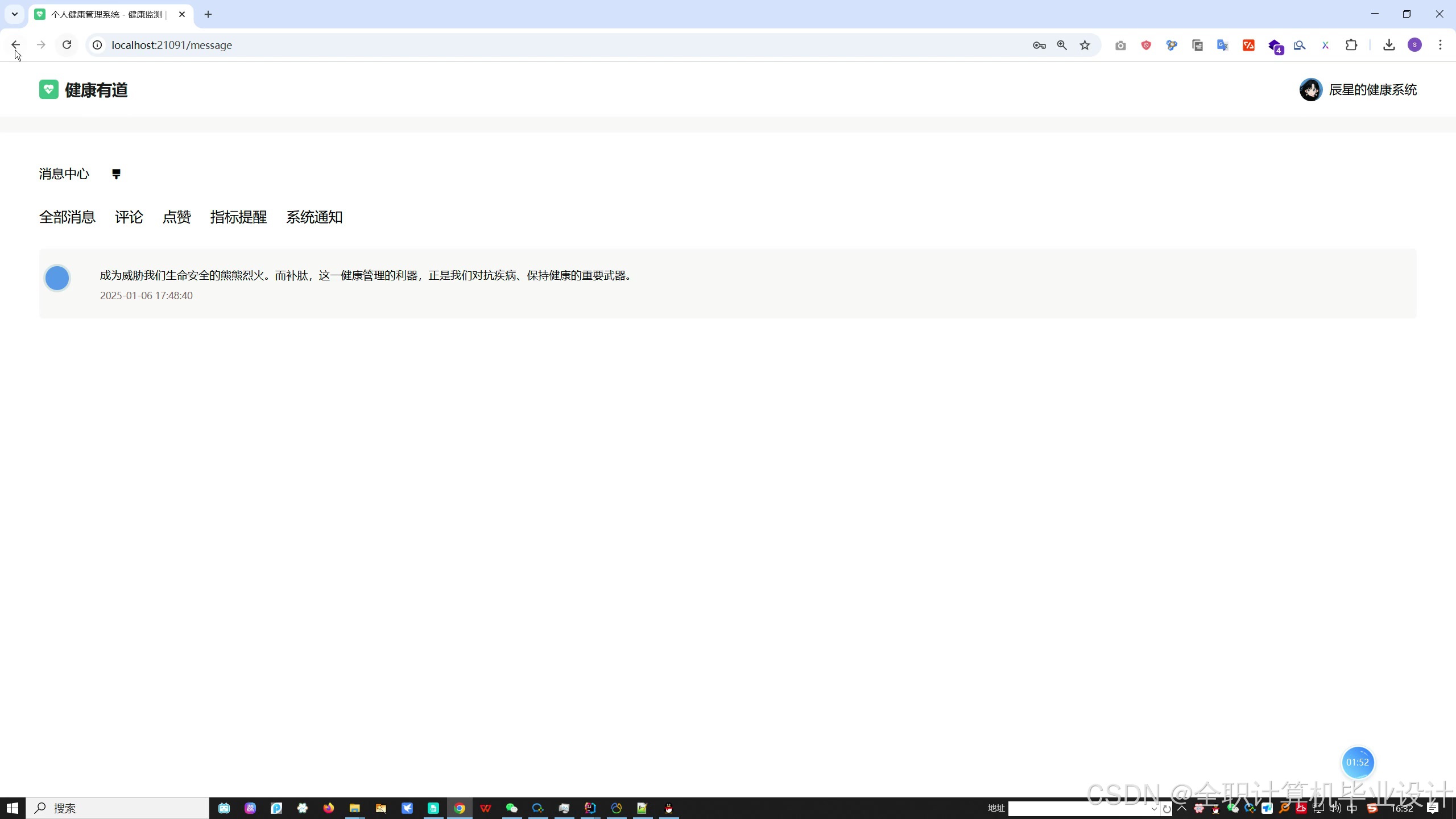Reload the page with refresh button
This screenshot has height=819, width=1456.
pyautogui.click(x=67, y=45)
